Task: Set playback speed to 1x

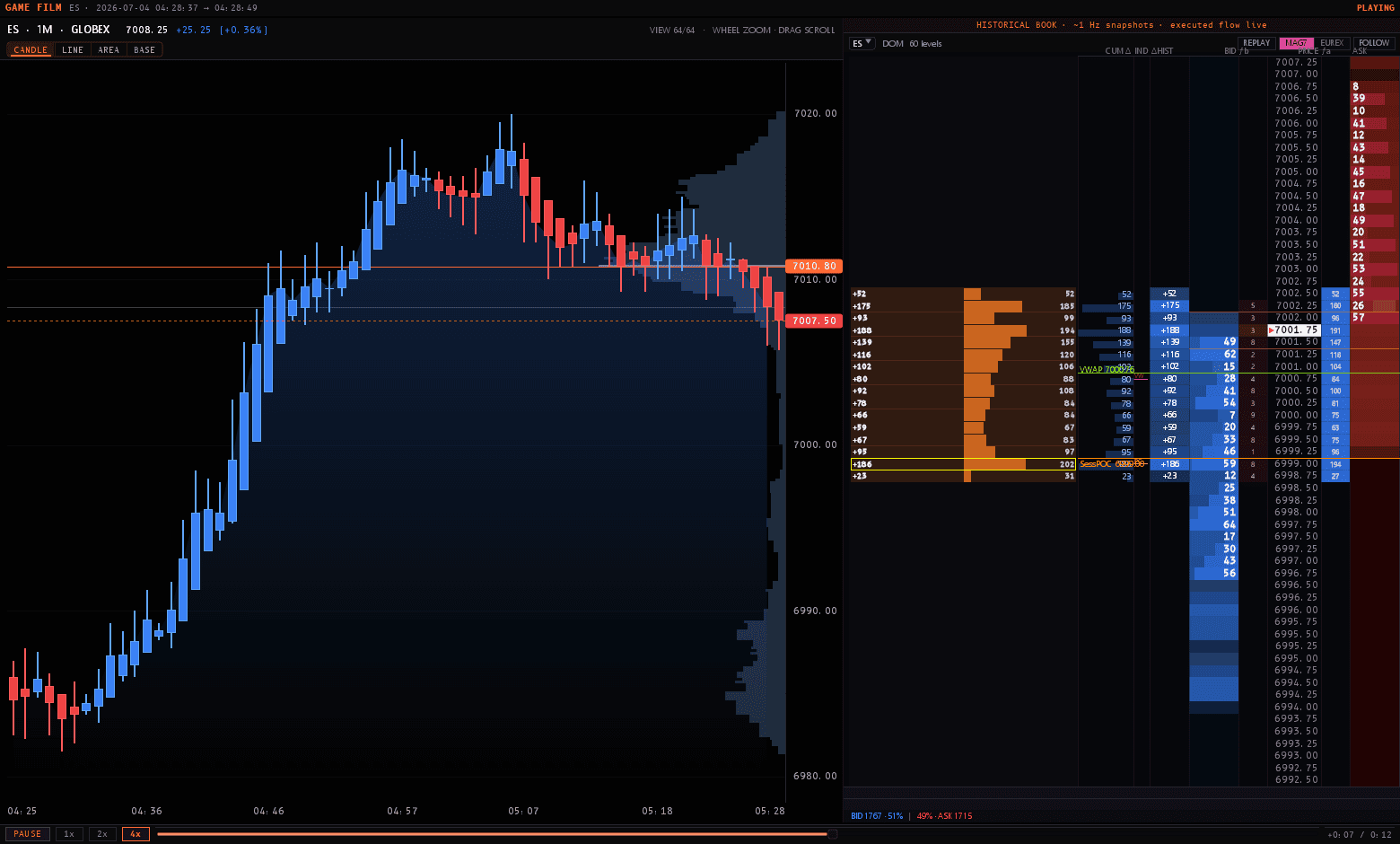Action: pos(69,834)
